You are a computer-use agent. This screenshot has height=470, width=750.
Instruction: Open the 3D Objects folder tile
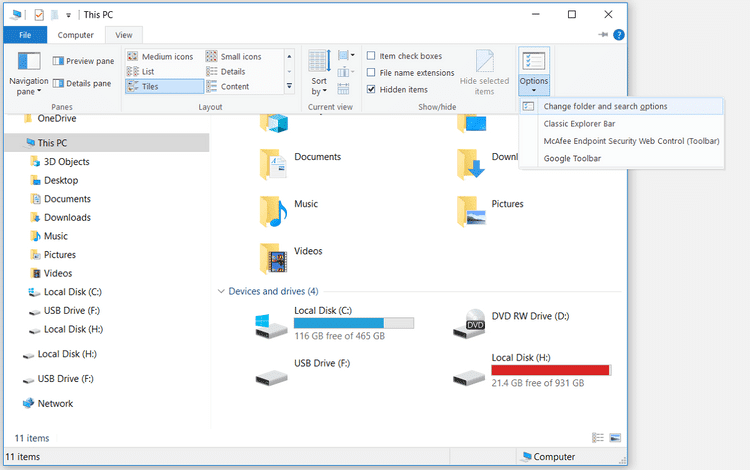275,123
